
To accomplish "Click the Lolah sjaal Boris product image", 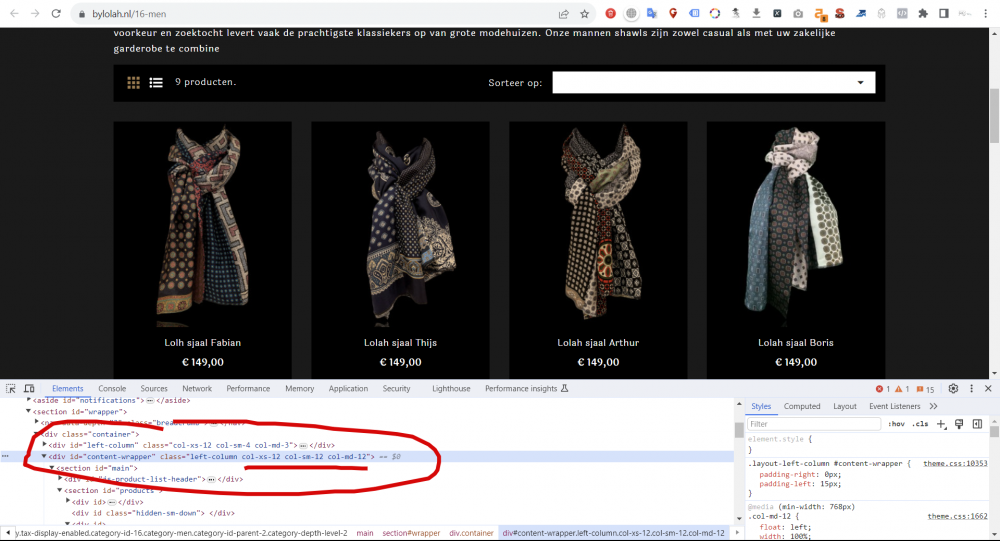I will coord(795,222).
